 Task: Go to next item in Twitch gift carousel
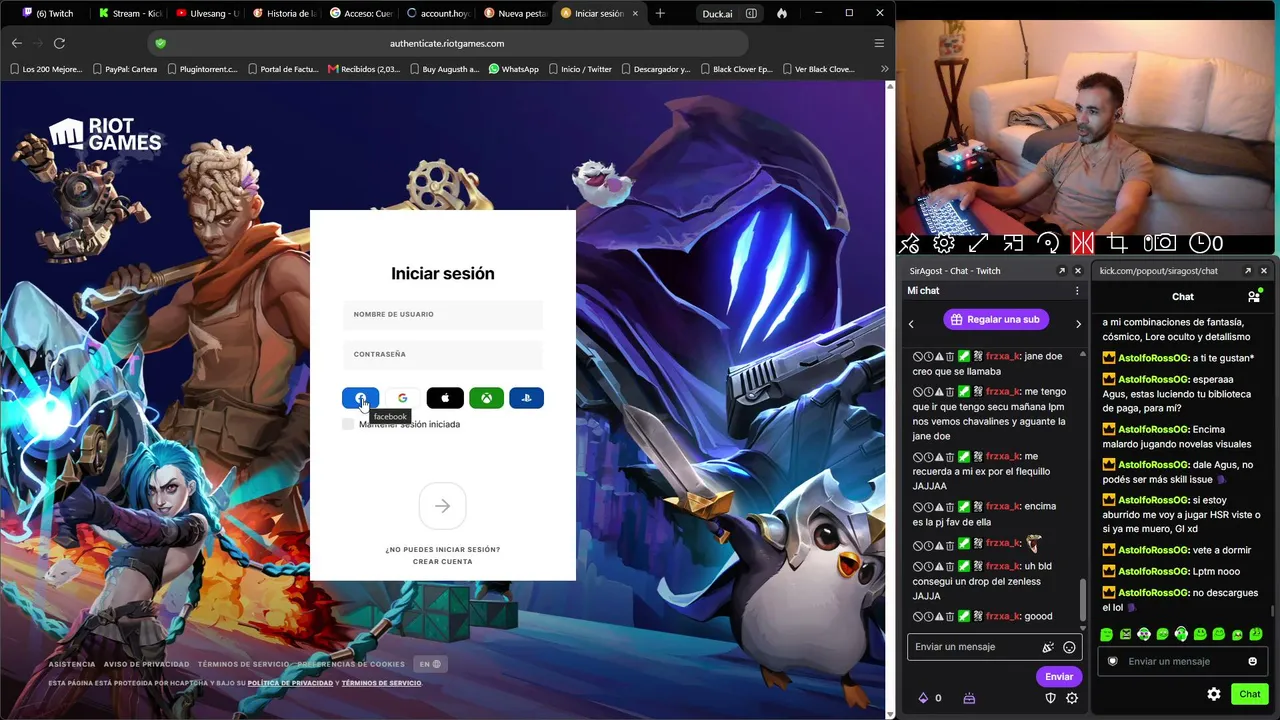(x=1078, y=324)
